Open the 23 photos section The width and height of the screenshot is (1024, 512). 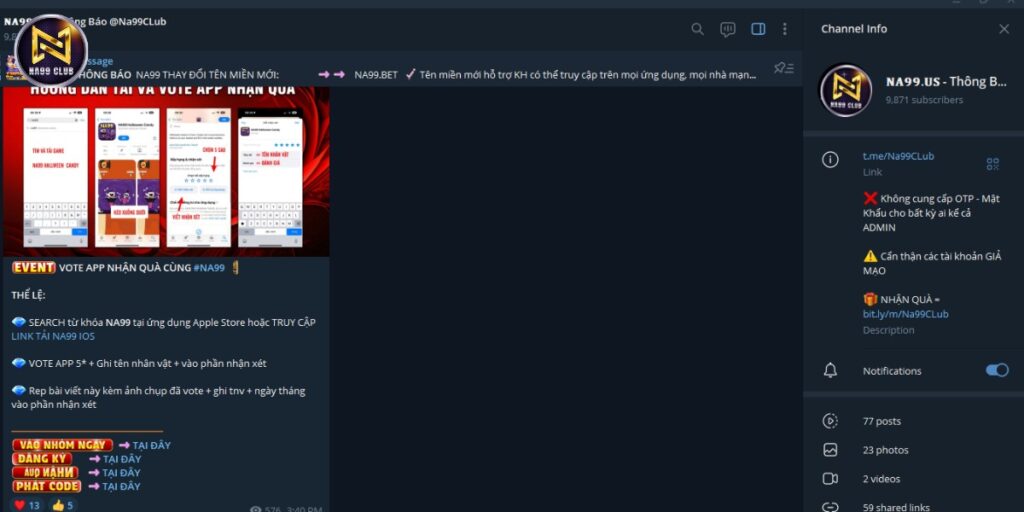pyautogui.click(x=885, y=450)
